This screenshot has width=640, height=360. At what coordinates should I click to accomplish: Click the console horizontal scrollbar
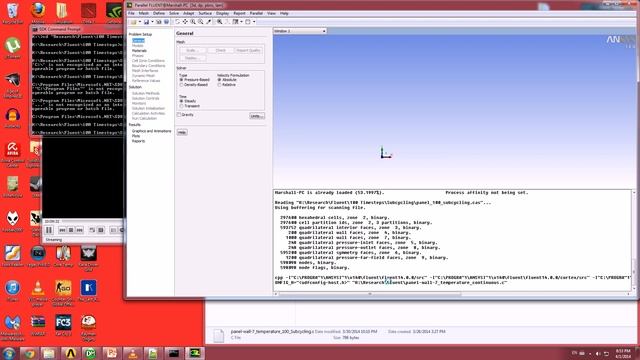(370, 294)
